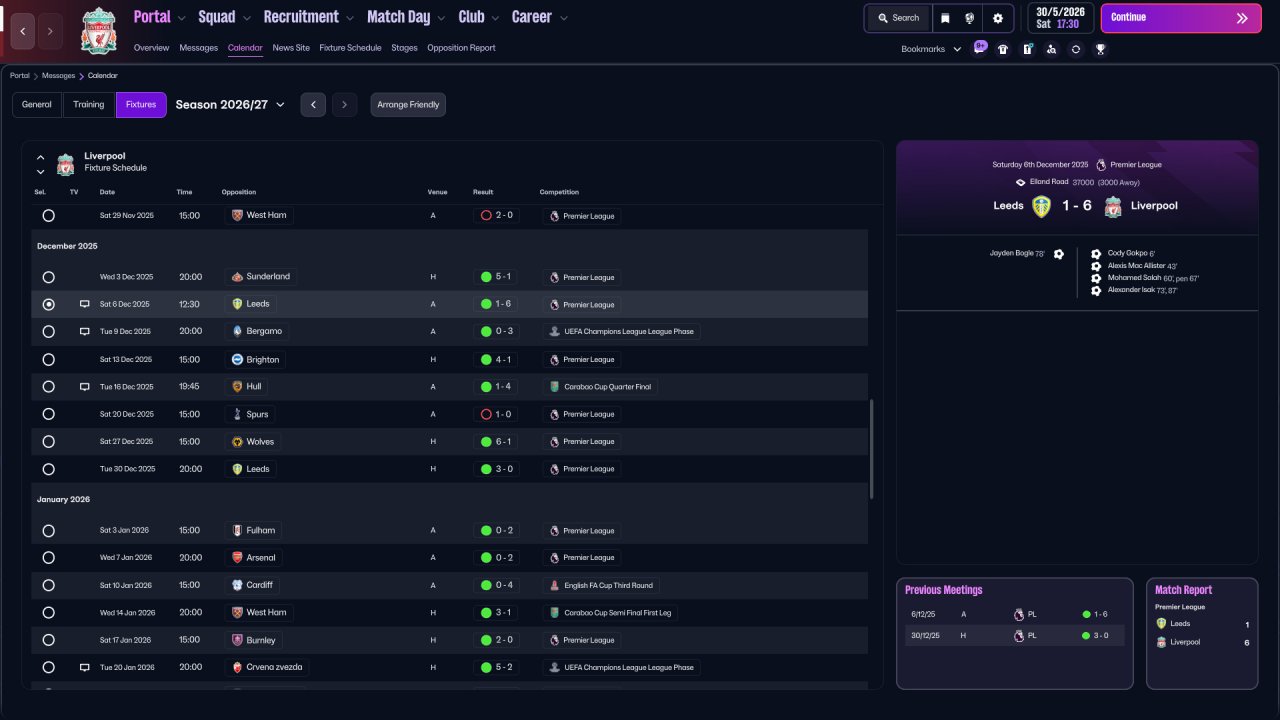Image resolution: width=1280 pixels, height=720 pixels.
Task: Open the 30/12/25 previous meeting row
Action: [1014, 636]
